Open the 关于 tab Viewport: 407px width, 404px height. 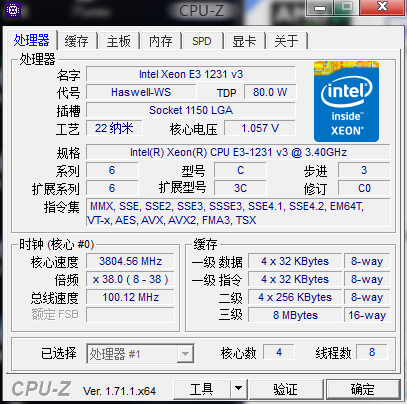coord(286,41)
